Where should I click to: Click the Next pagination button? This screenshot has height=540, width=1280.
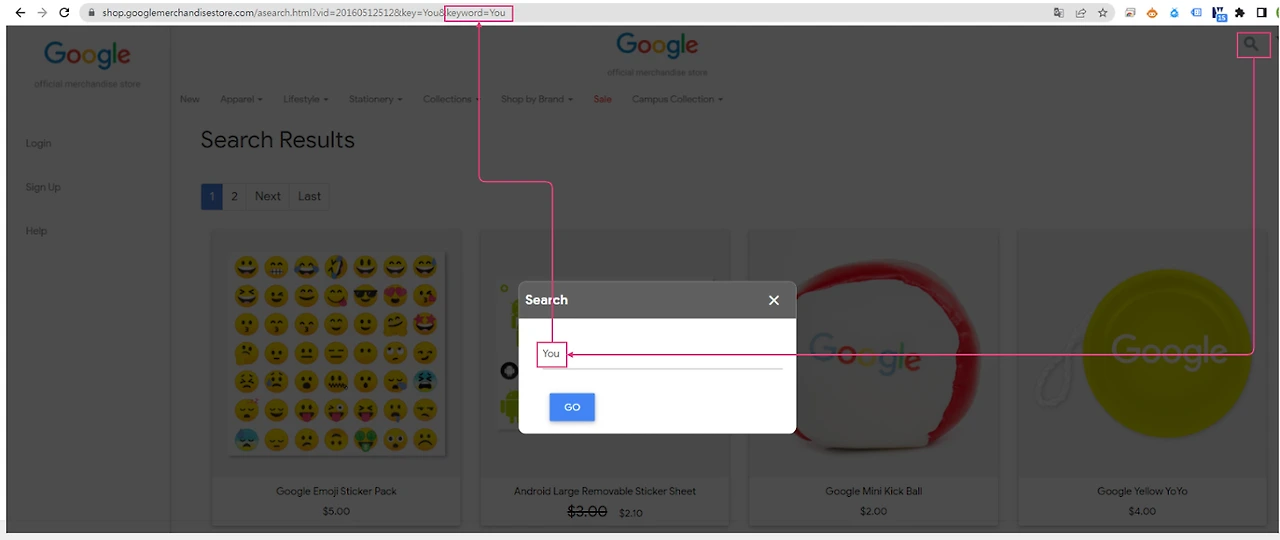267,196
